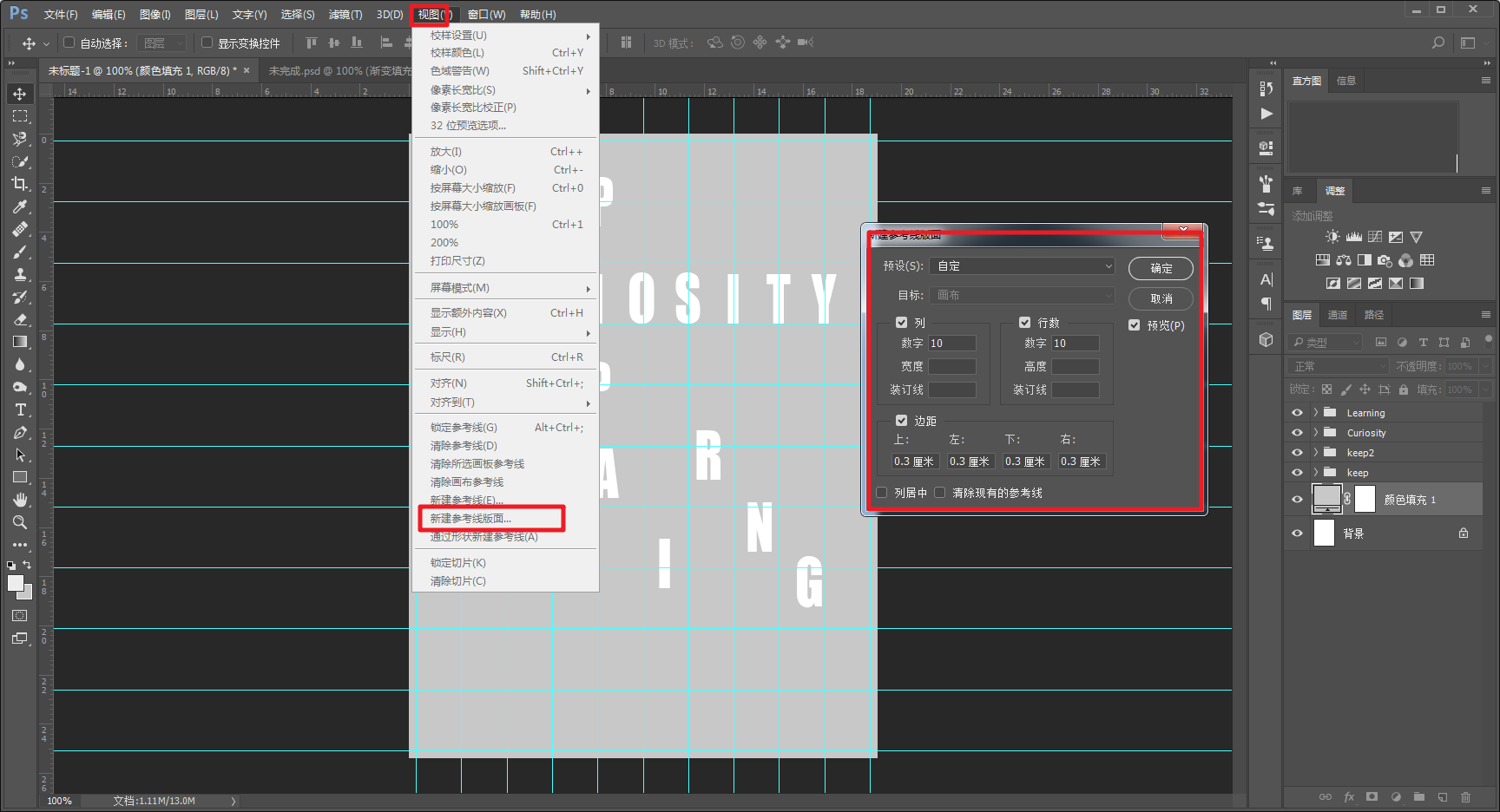Viewport: 1500px width, 812px height.
Task: Hide the Curiosity layer group
Action: click(1297, 433)
